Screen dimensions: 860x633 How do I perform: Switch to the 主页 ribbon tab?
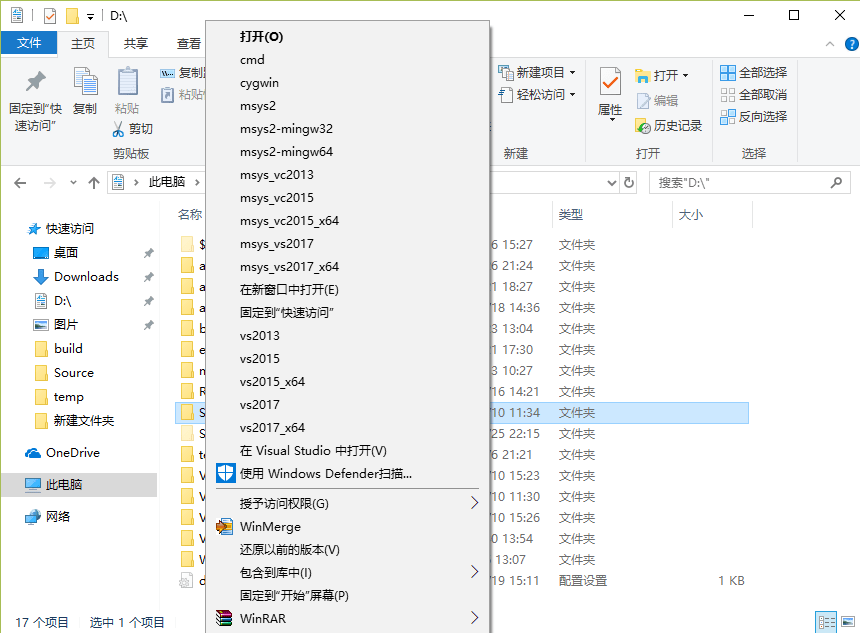(x=83, y=44)
